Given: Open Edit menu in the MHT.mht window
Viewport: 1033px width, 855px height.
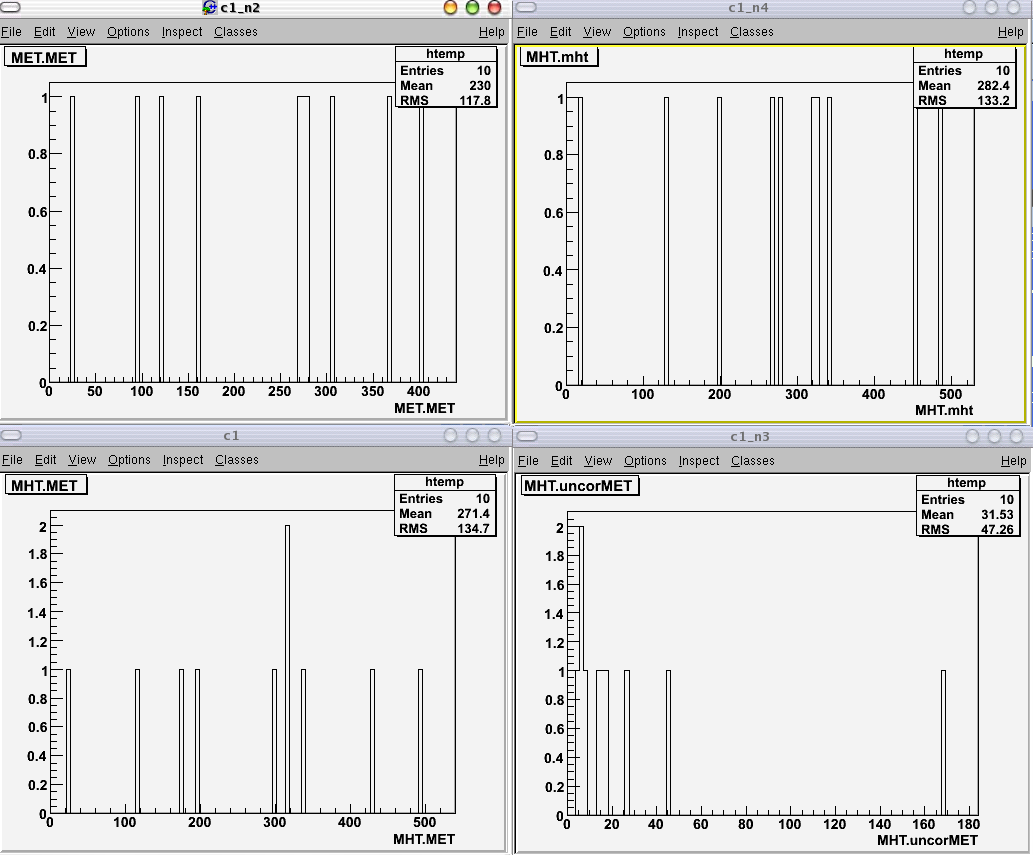Looking at the screenshot, I should point(561,32).
